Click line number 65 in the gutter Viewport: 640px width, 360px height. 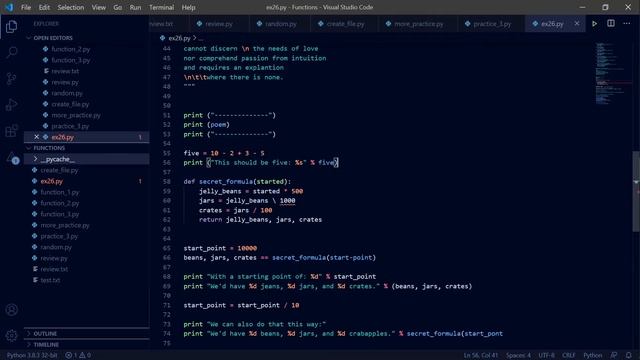coord(167,248)
